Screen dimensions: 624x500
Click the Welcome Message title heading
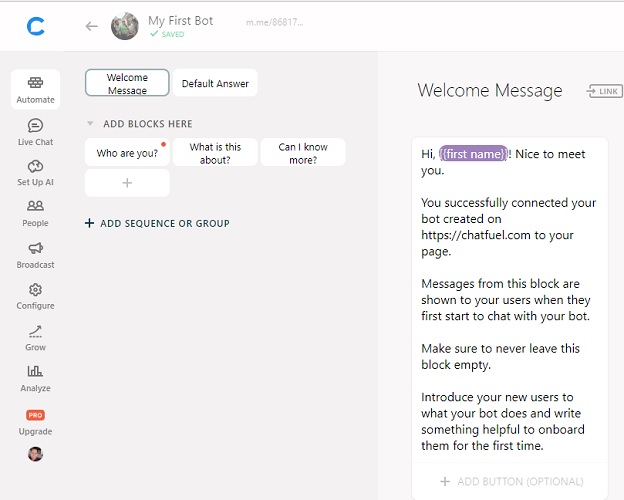[x=490, y=91]
